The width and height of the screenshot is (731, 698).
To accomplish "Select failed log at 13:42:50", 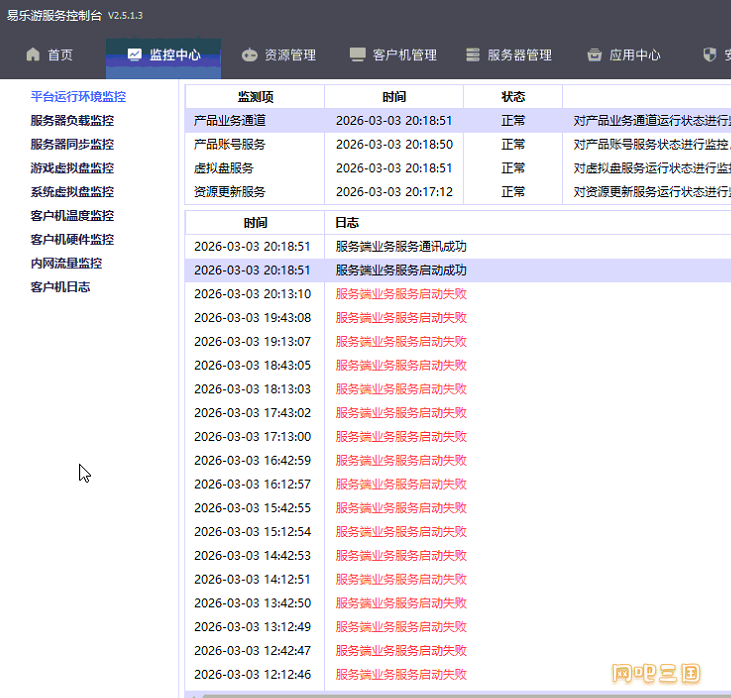I will point(458,603).
